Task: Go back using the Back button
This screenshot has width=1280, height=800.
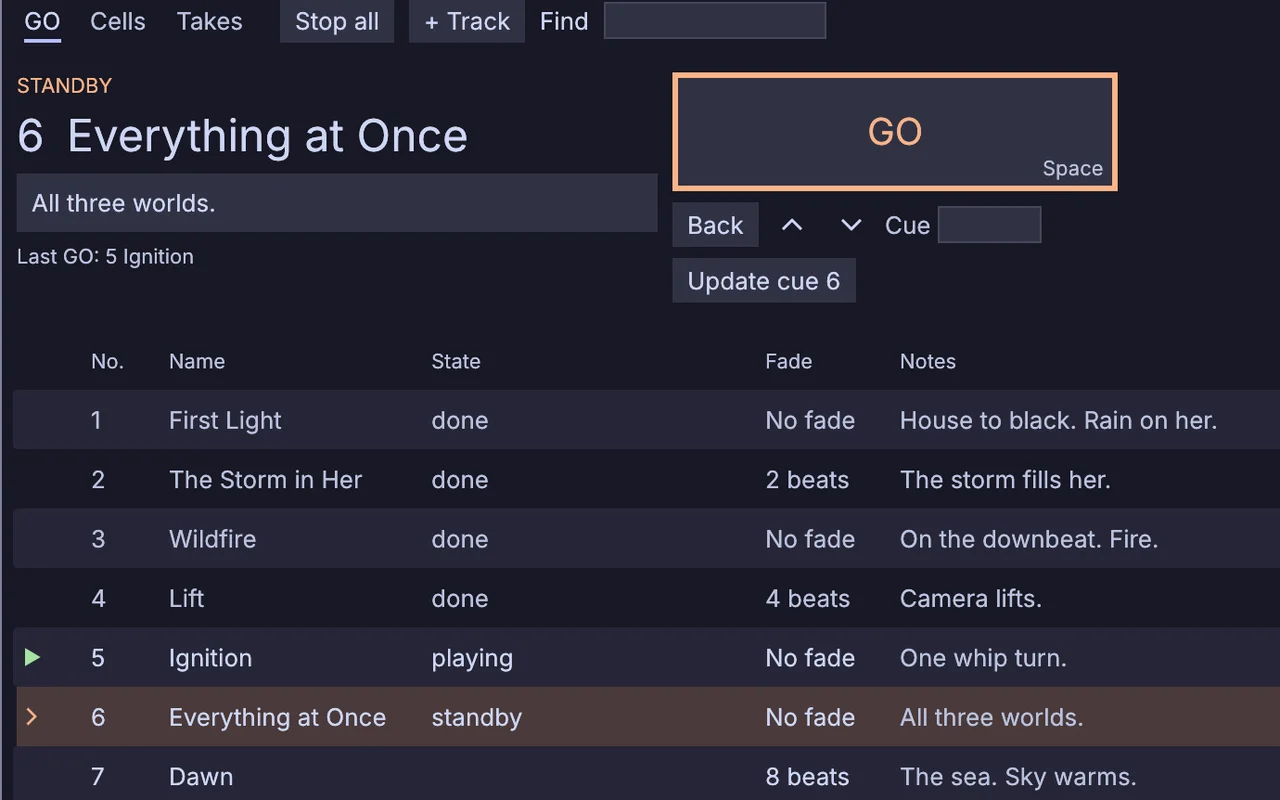Action: click(x=715, y=225)
